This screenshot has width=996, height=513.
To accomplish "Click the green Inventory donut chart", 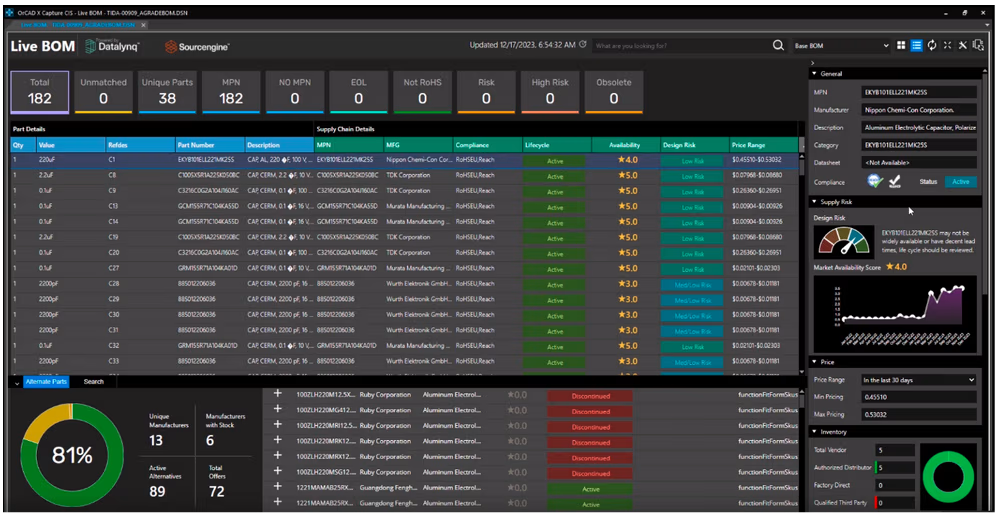I will [948, 477].
